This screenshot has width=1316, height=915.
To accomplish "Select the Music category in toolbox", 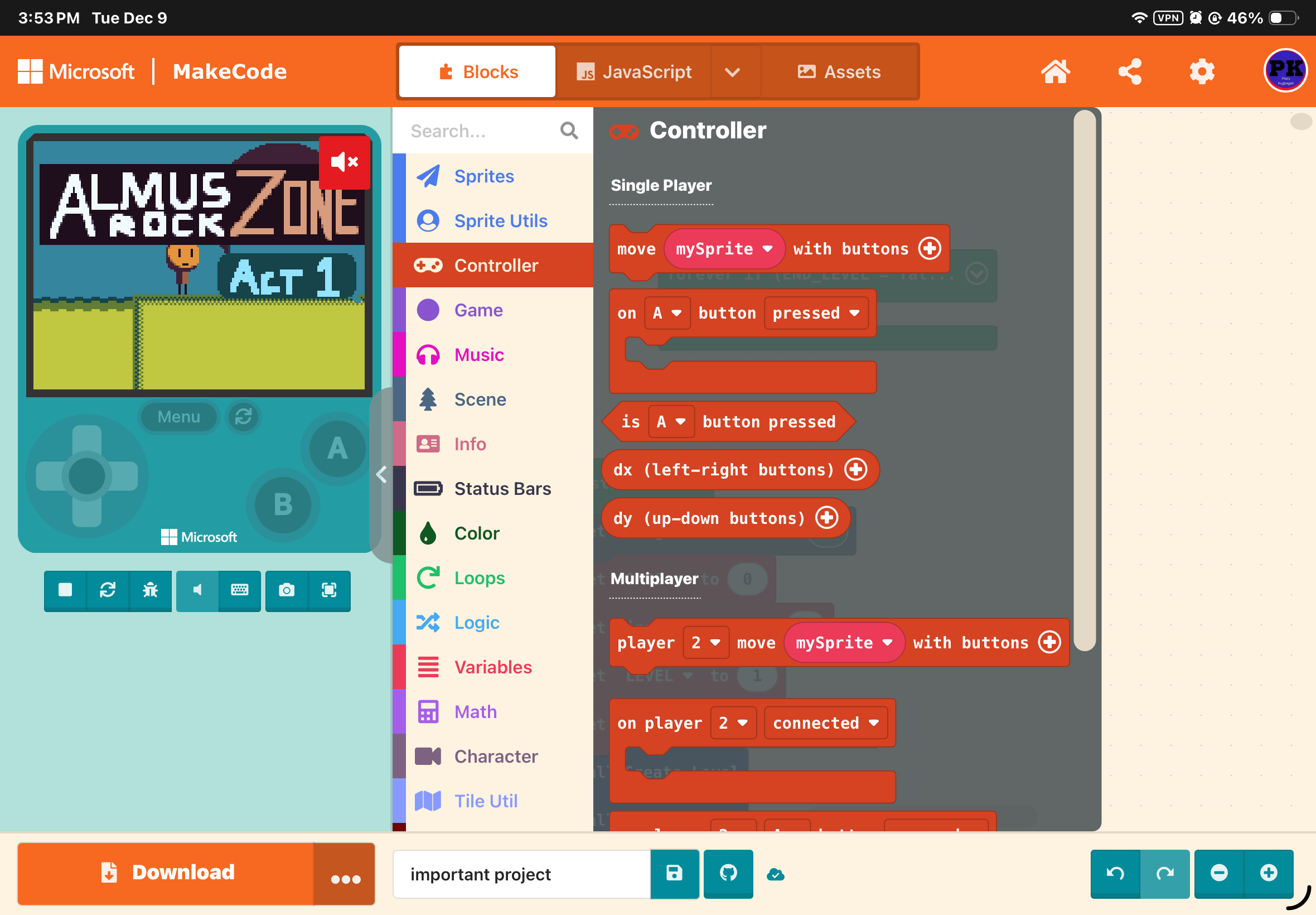I will [479, 355].
